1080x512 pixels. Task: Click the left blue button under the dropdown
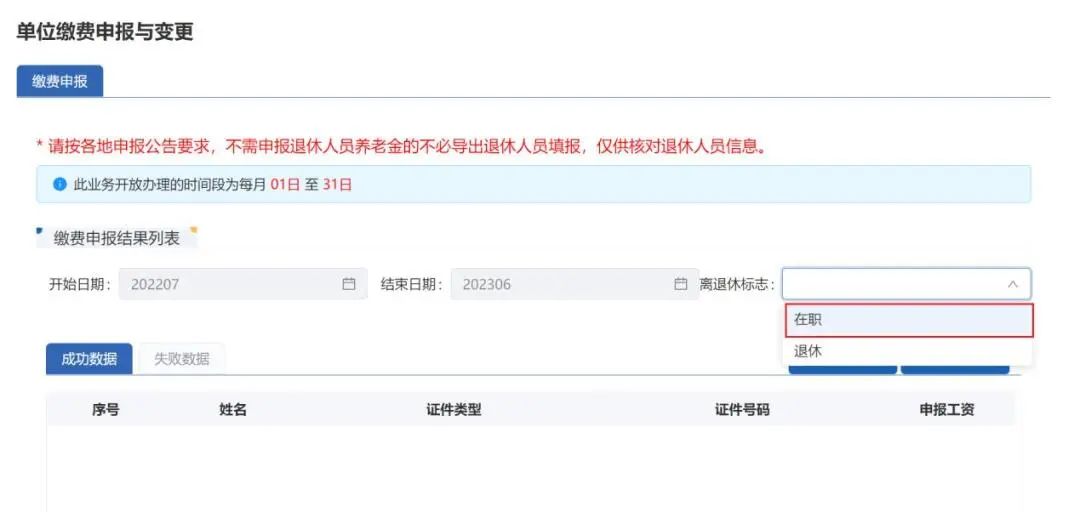pos(842,367)
